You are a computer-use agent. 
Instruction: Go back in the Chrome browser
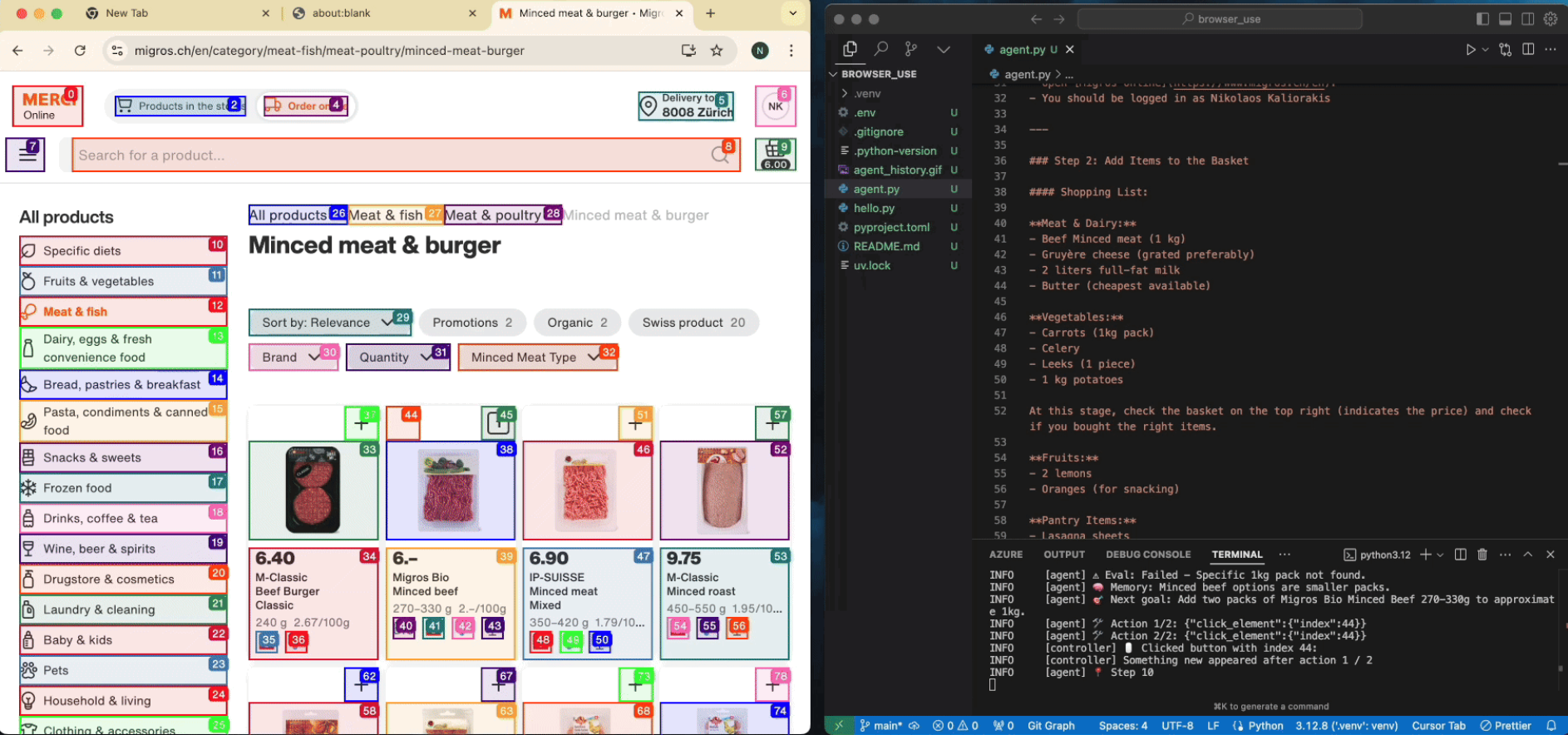[17, 51]
